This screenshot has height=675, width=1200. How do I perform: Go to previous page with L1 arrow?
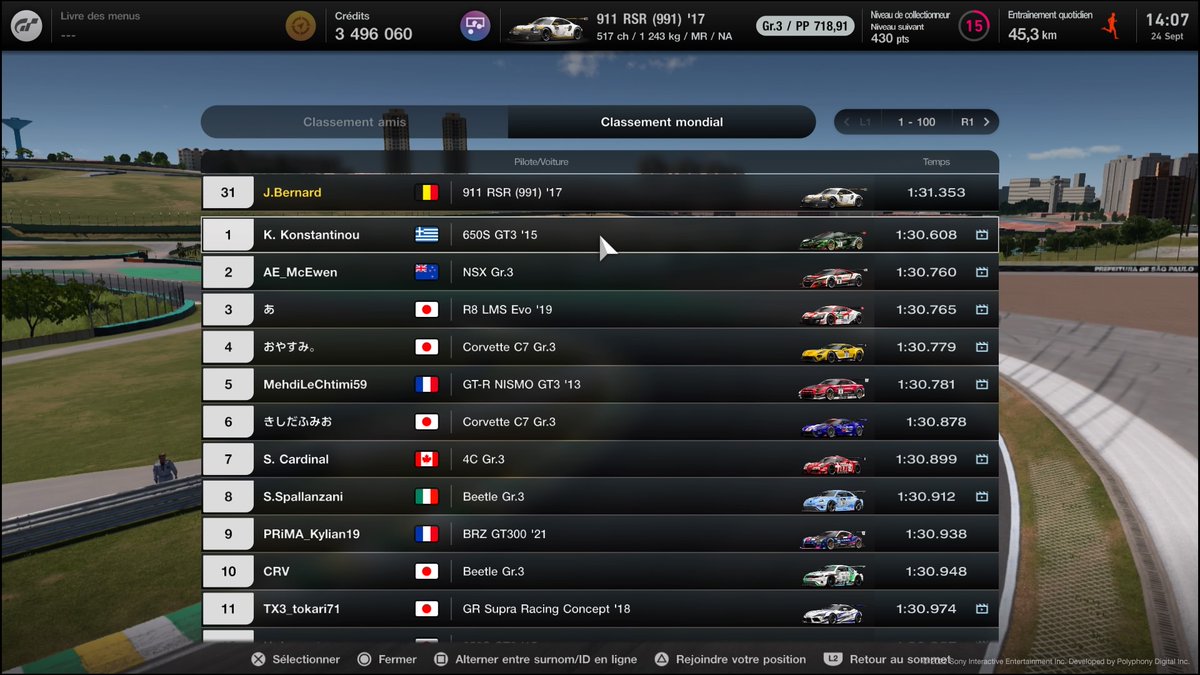(x=858, y=122)
